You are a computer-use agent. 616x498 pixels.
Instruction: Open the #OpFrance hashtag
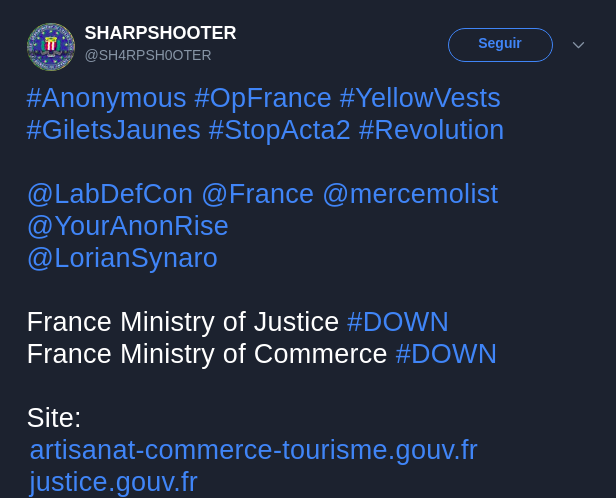click(263, 98)
